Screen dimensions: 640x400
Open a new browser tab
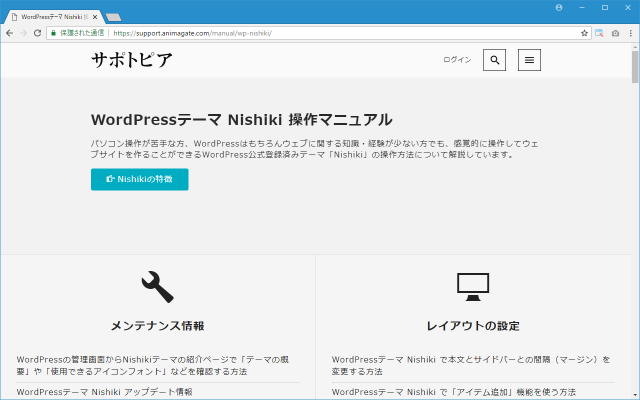tap(113, 17)
